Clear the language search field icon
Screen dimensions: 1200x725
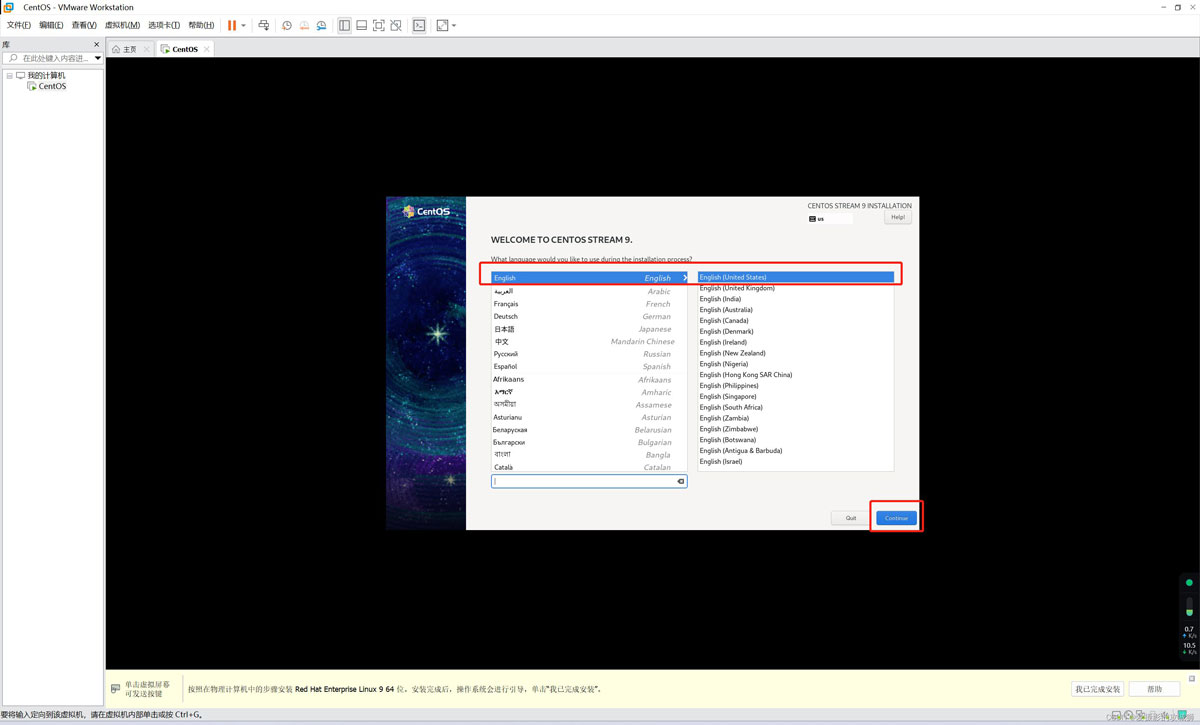681,481
